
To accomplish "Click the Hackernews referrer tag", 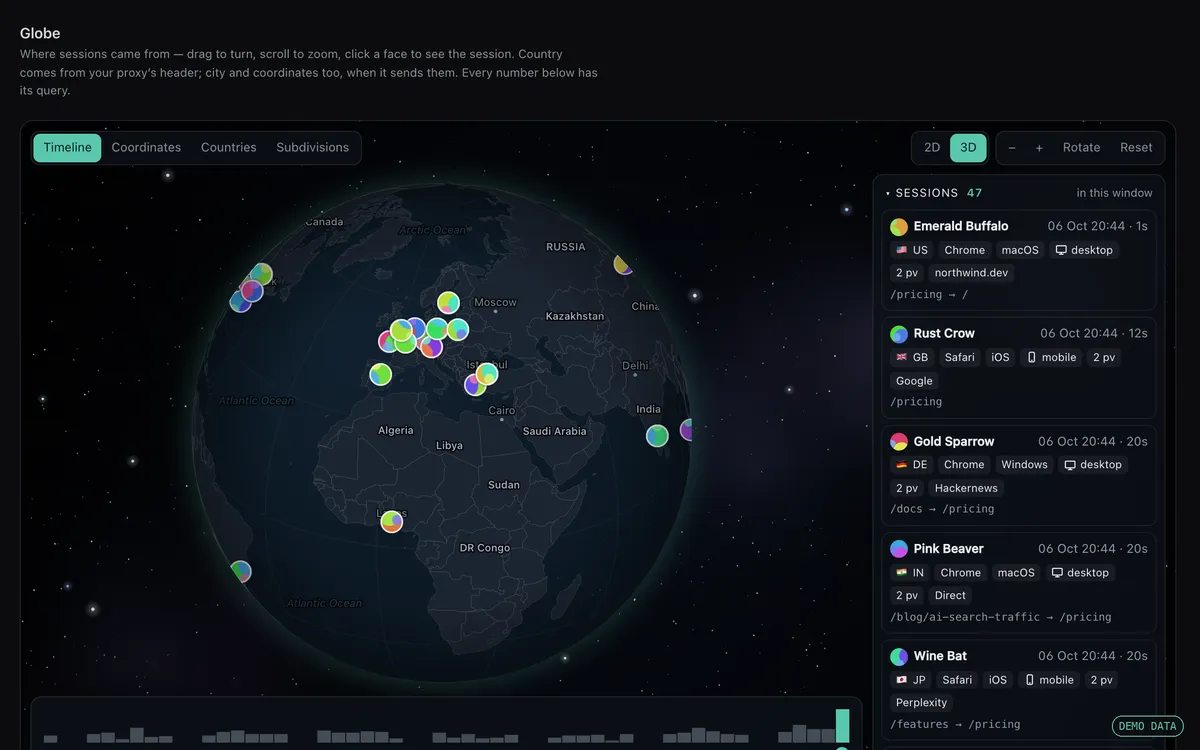I will (966, 488).
